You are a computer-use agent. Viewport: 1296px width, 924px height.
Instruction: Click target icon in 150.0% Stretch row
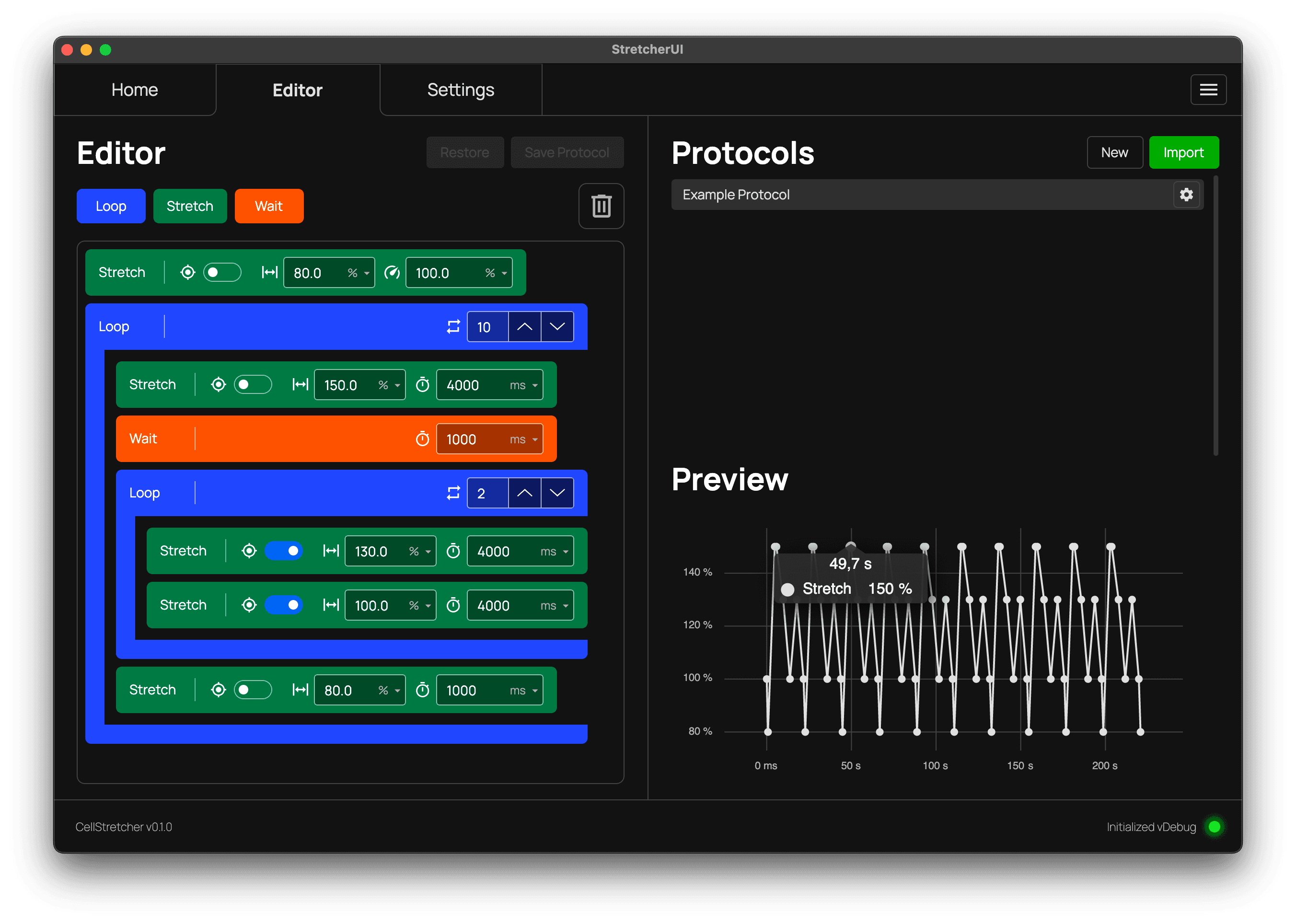219,385
